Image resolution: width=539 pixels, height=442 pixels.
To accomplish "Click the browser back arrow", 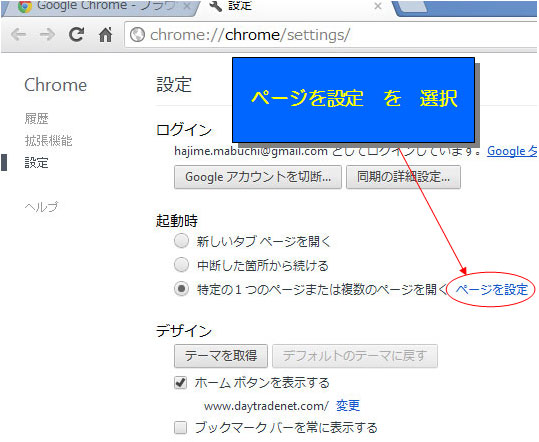I will 19,34.
